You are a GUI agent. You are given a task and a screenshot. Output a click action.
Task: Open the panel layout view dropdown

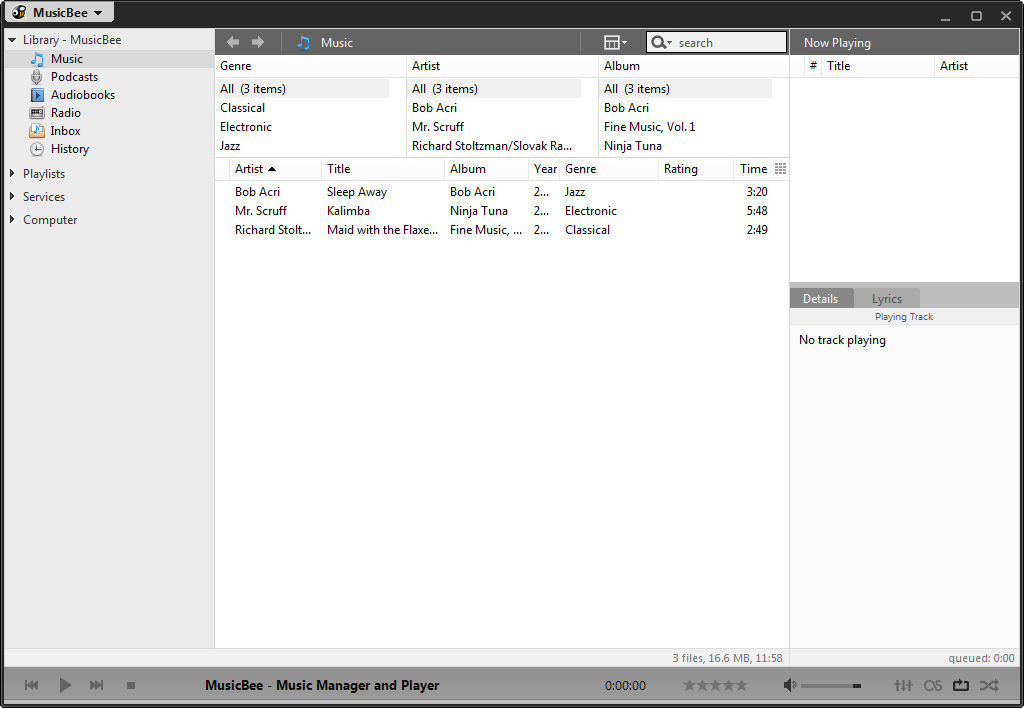pos(615,42)
